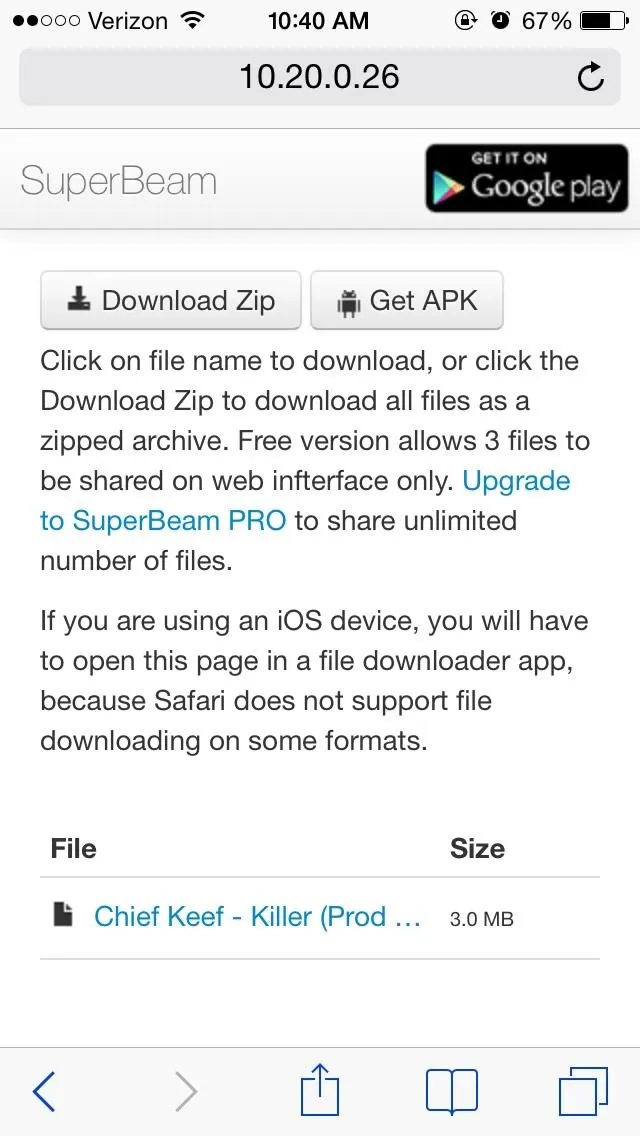Click the Get APK button
This screenshot has height=1136, width=640.
407,300
